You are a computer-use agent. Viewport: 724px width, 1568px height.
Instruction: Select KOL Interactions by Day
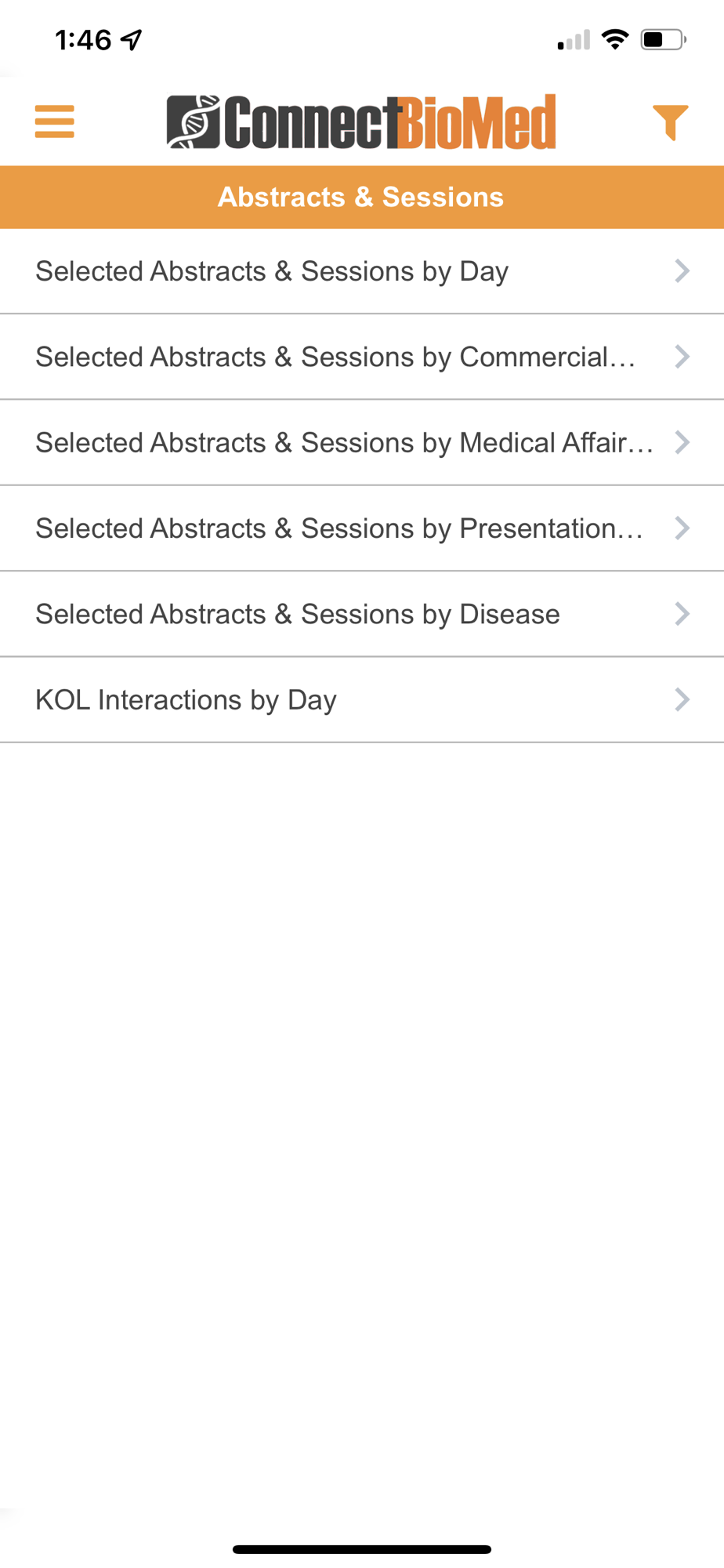click(186, 699)
